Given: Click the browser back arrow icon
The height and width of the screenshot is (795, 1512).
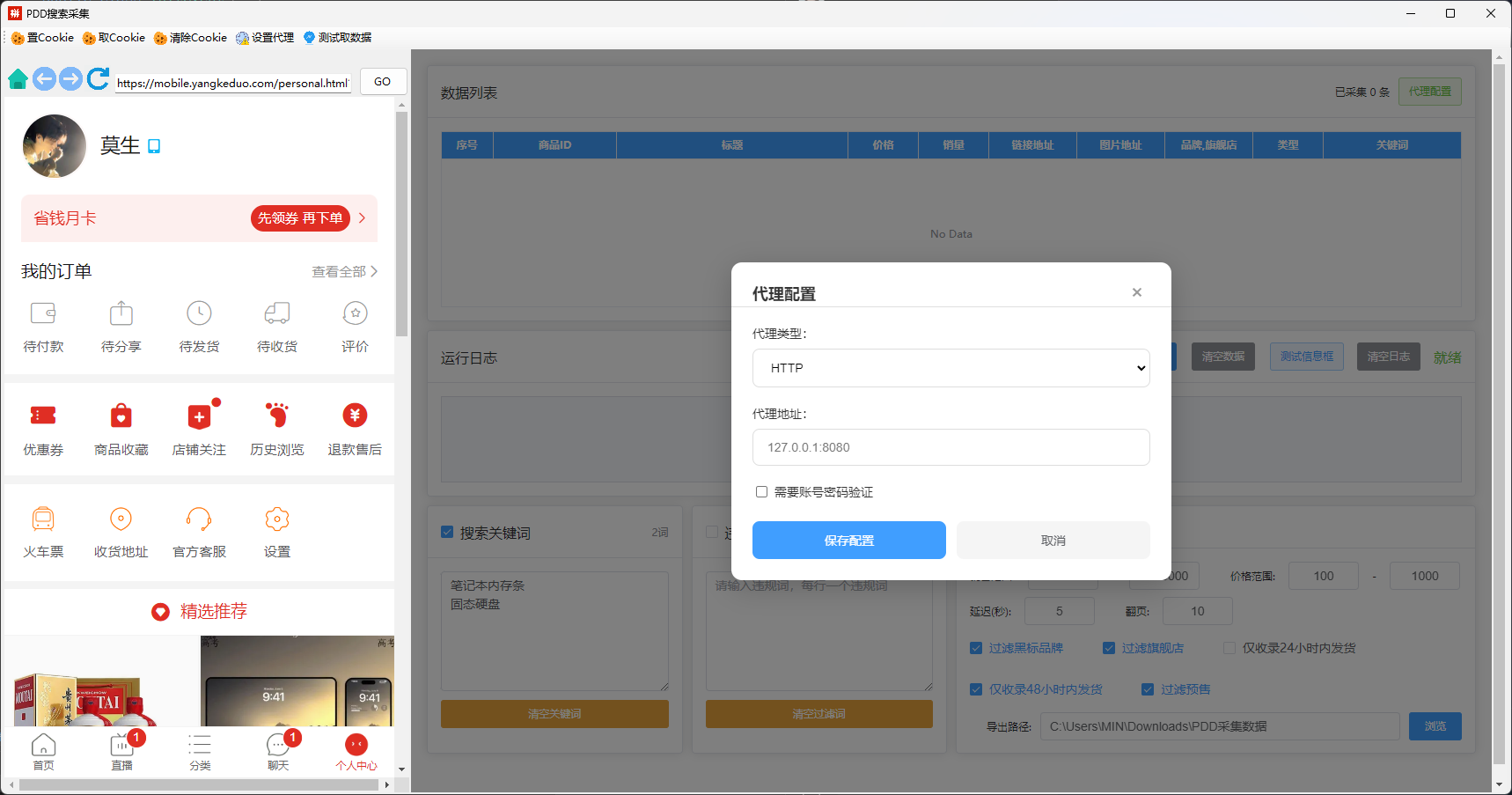Looking at the screenshot, I should pos(44,79).
